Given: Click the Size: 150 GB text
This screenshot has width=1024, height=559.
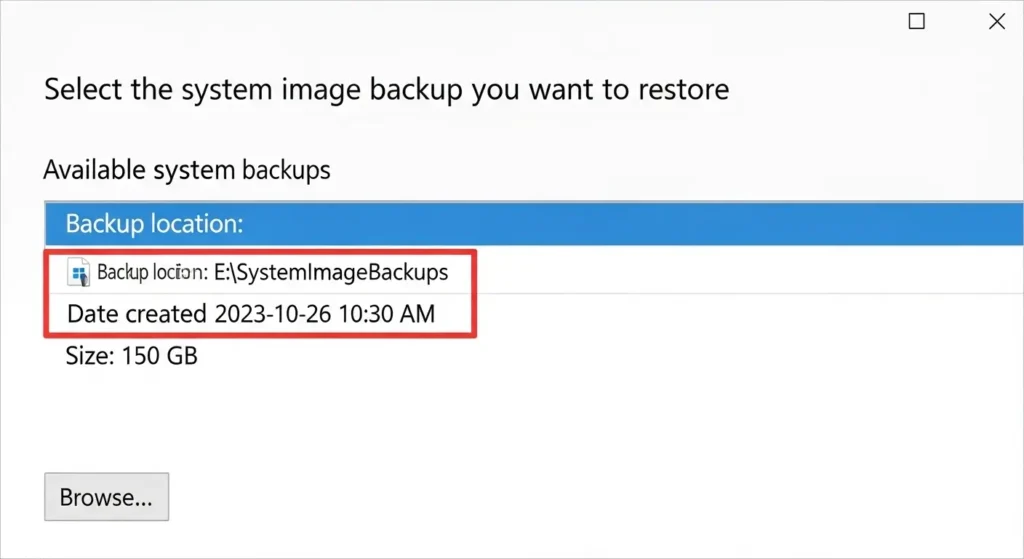Looking at the screenshot, I should (x=131, y=356).
